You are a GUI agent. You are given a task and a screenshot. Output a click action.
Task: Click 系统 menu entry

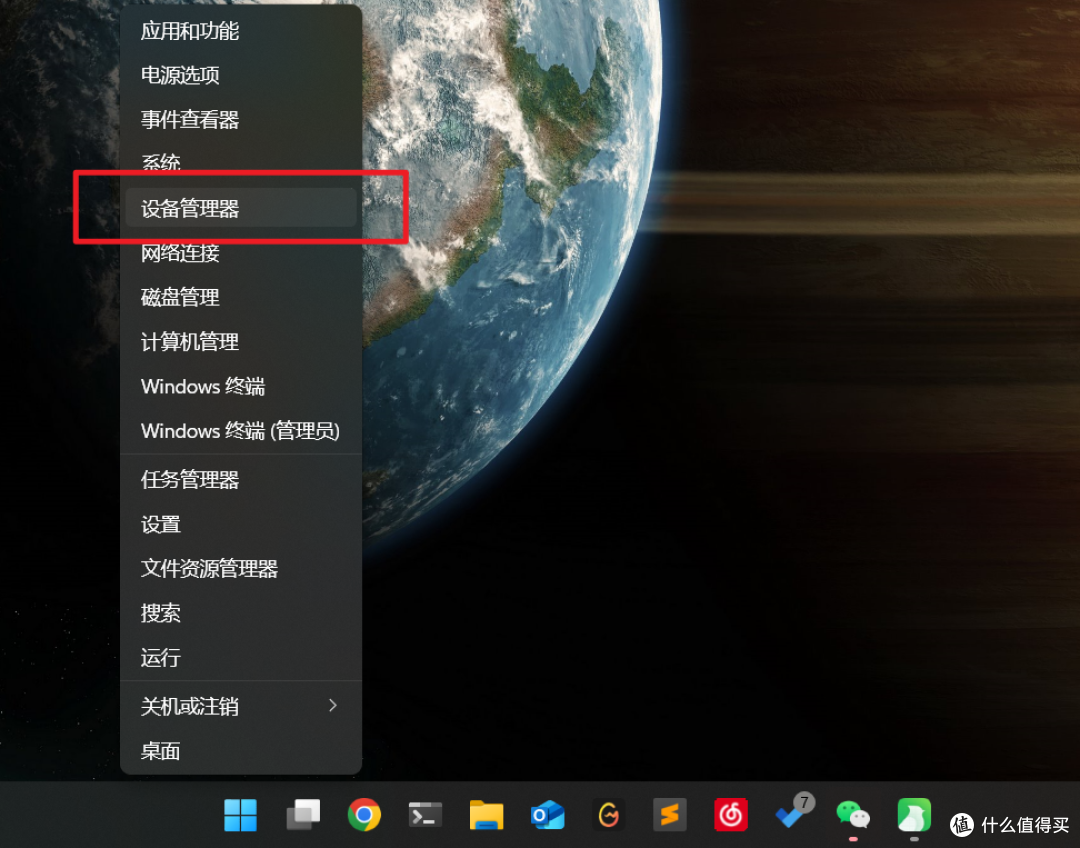[241, 164]
